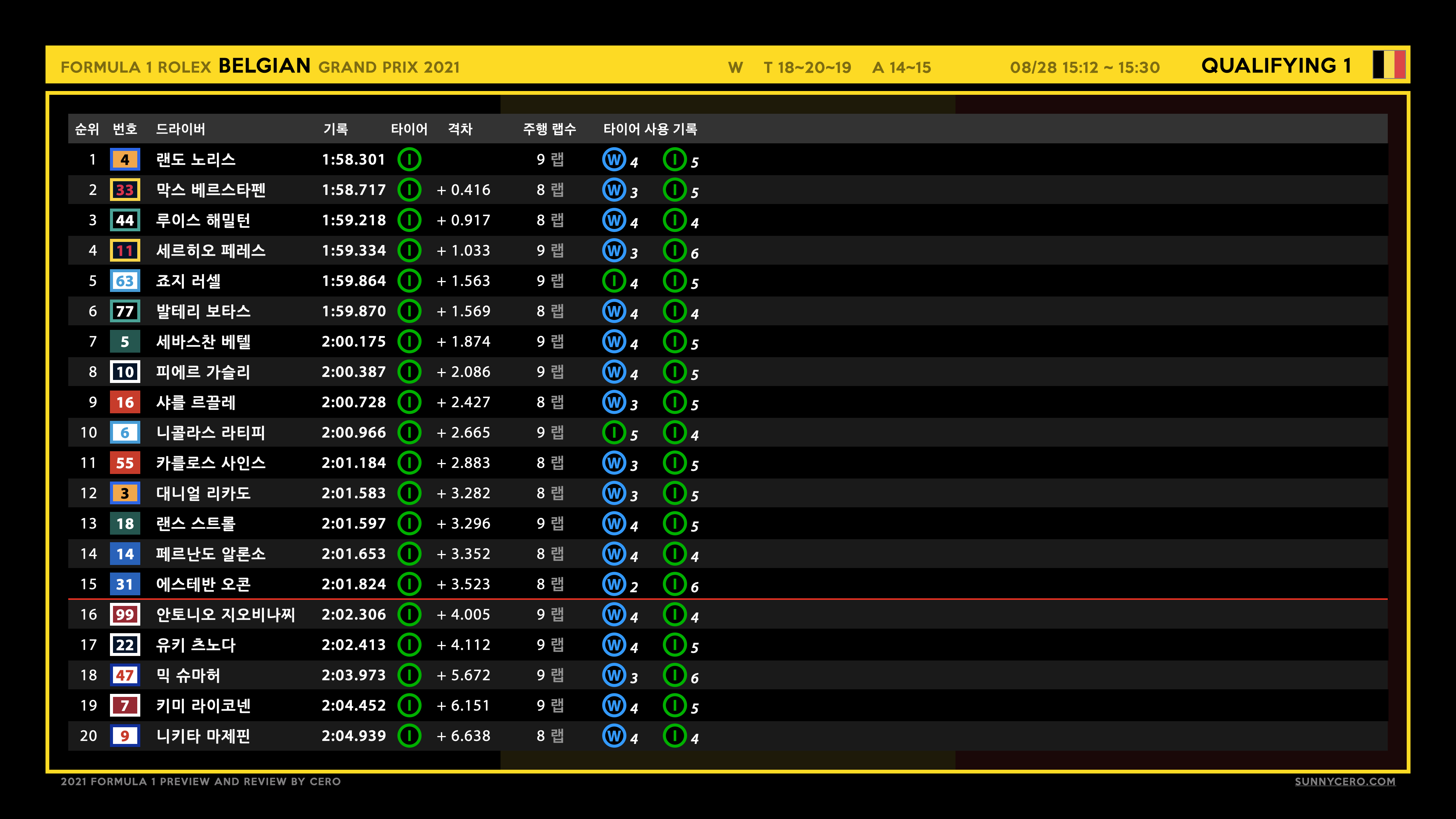
Task: Click Mick Schumacher's number 47 badge
Action: point(125,675)
